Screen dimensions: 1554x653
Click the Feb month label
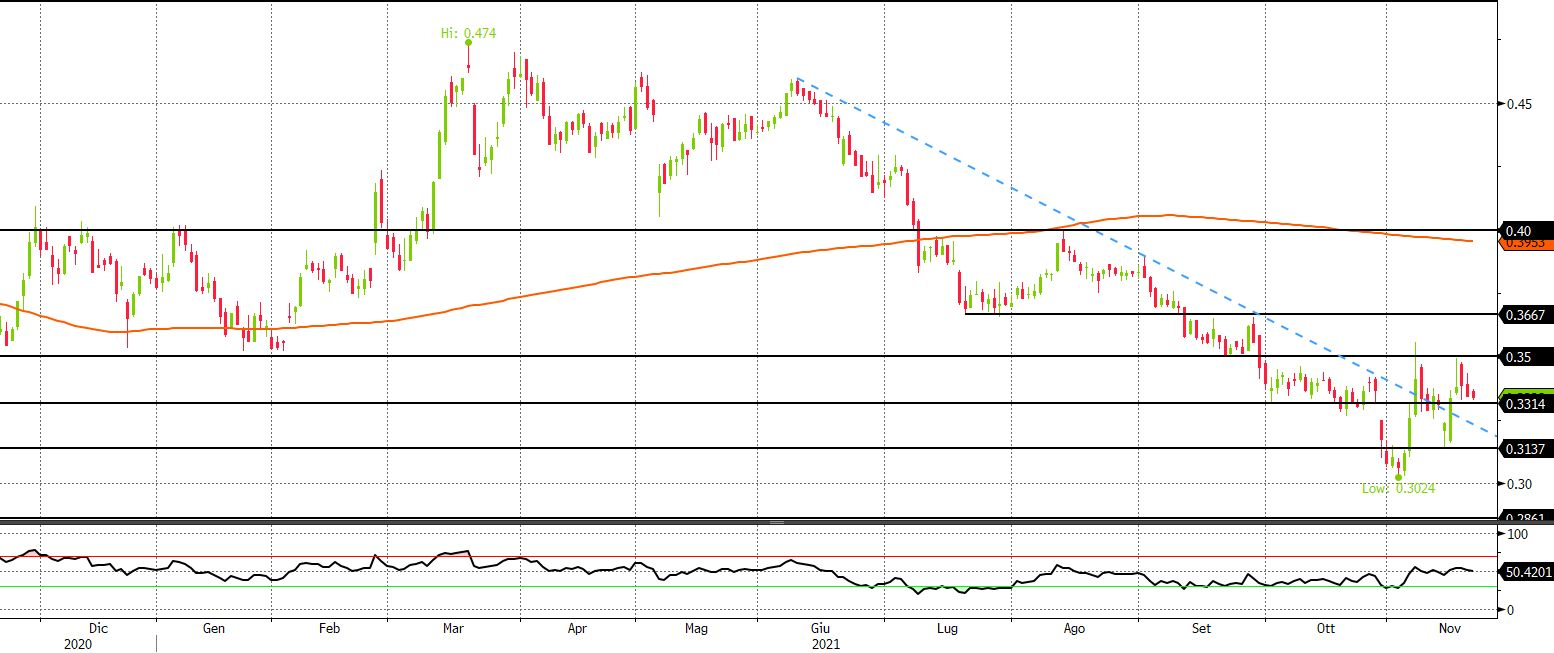pos(330,629)
